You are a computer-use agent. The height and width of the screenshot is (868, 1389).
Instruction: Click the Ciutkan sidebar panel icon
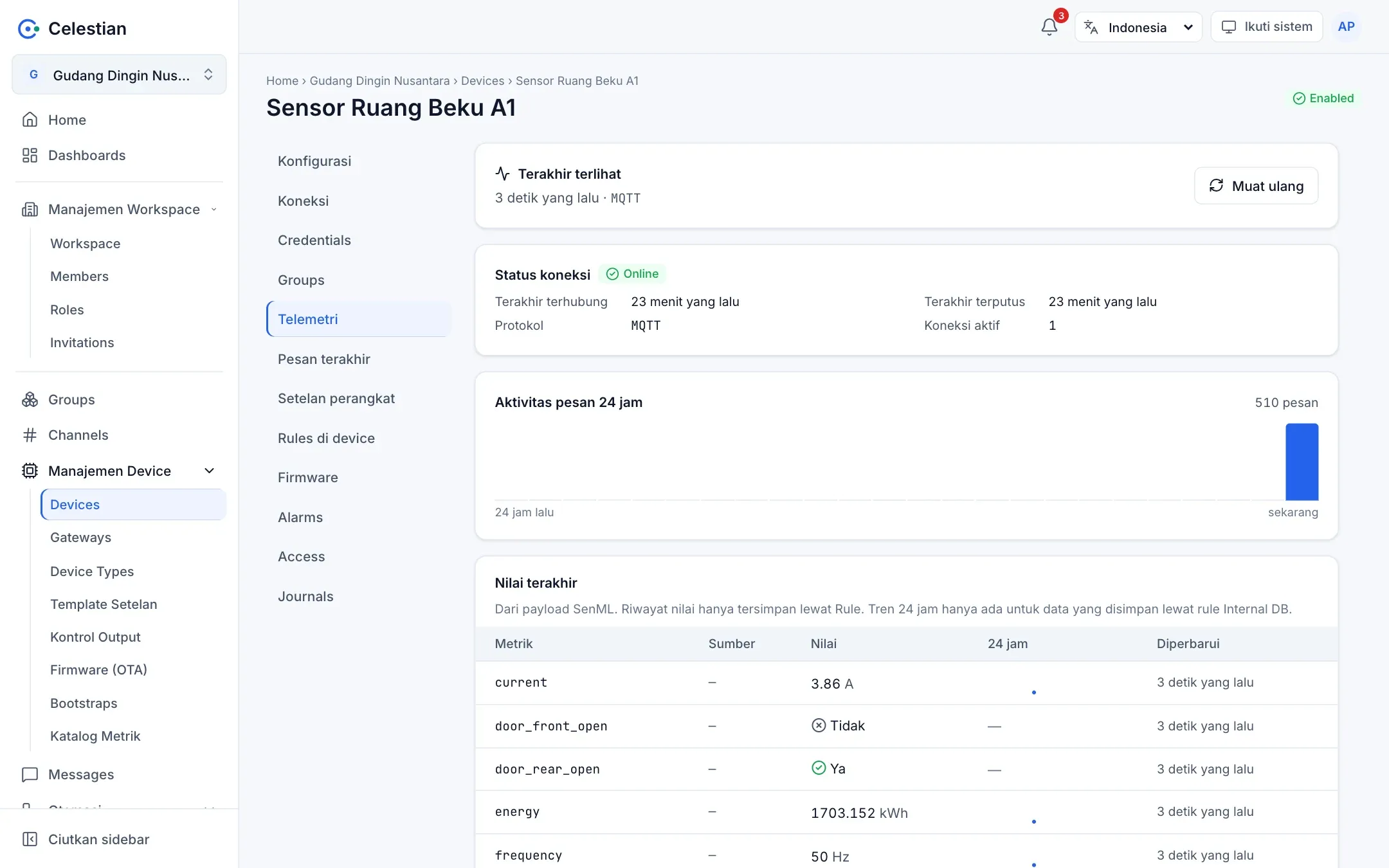[x=30, y=839]
